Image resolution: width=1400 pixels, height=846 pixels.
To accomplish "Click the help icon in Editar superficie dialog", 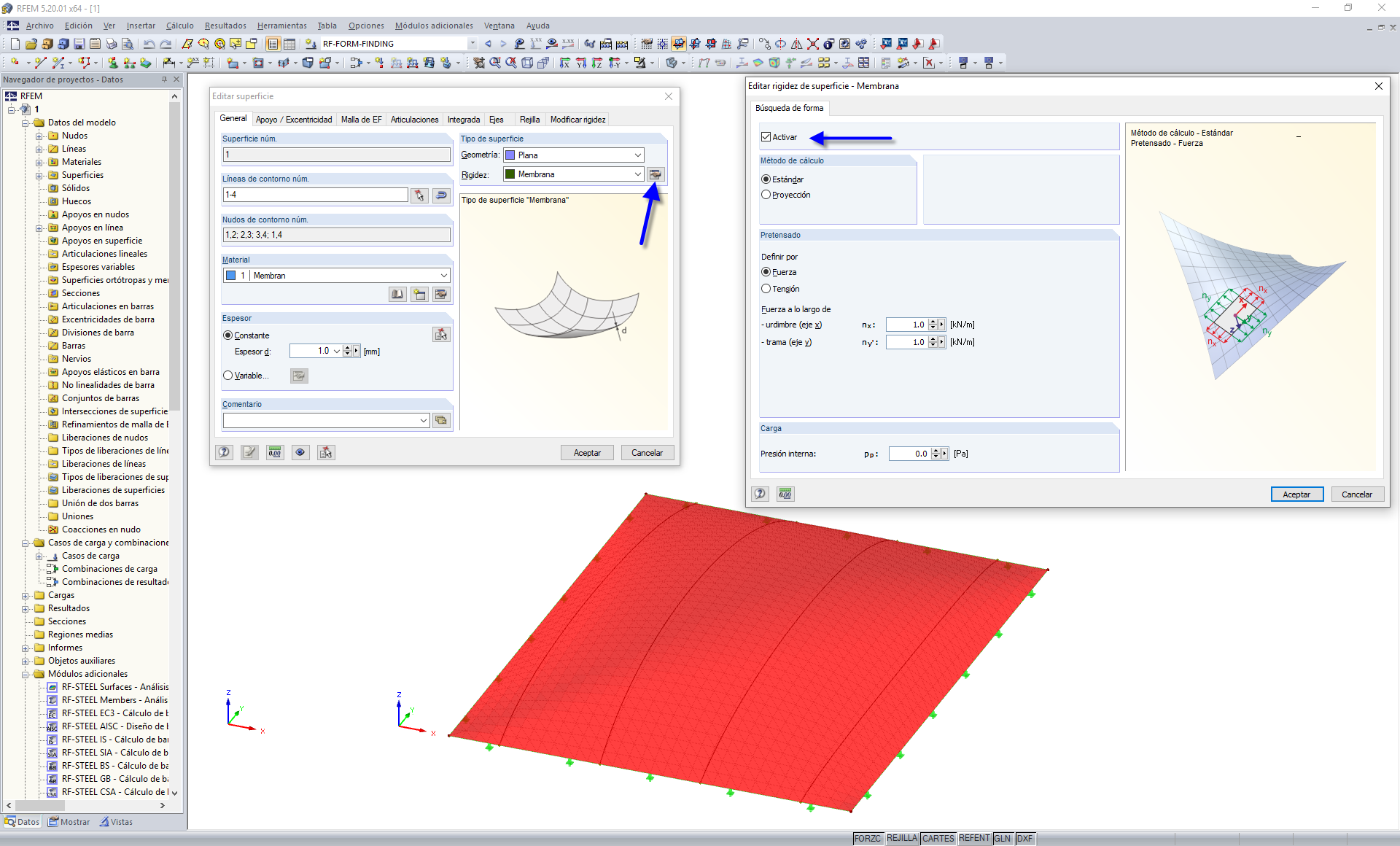I will [225, 452].
